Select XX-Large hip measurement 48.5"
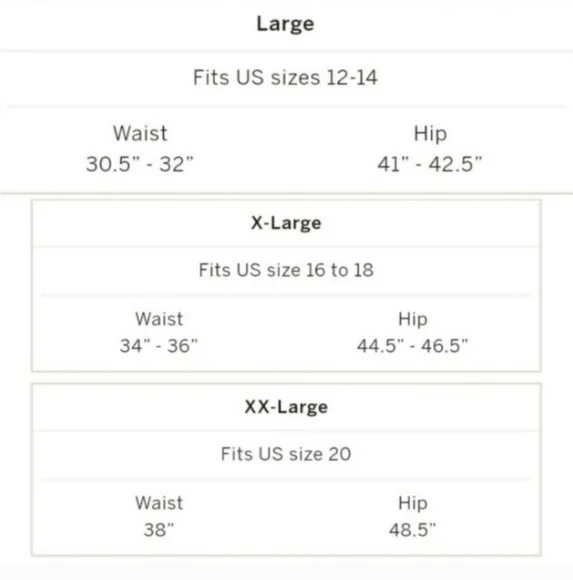Viewport: 573px width, 580px height. coord(413,530)
